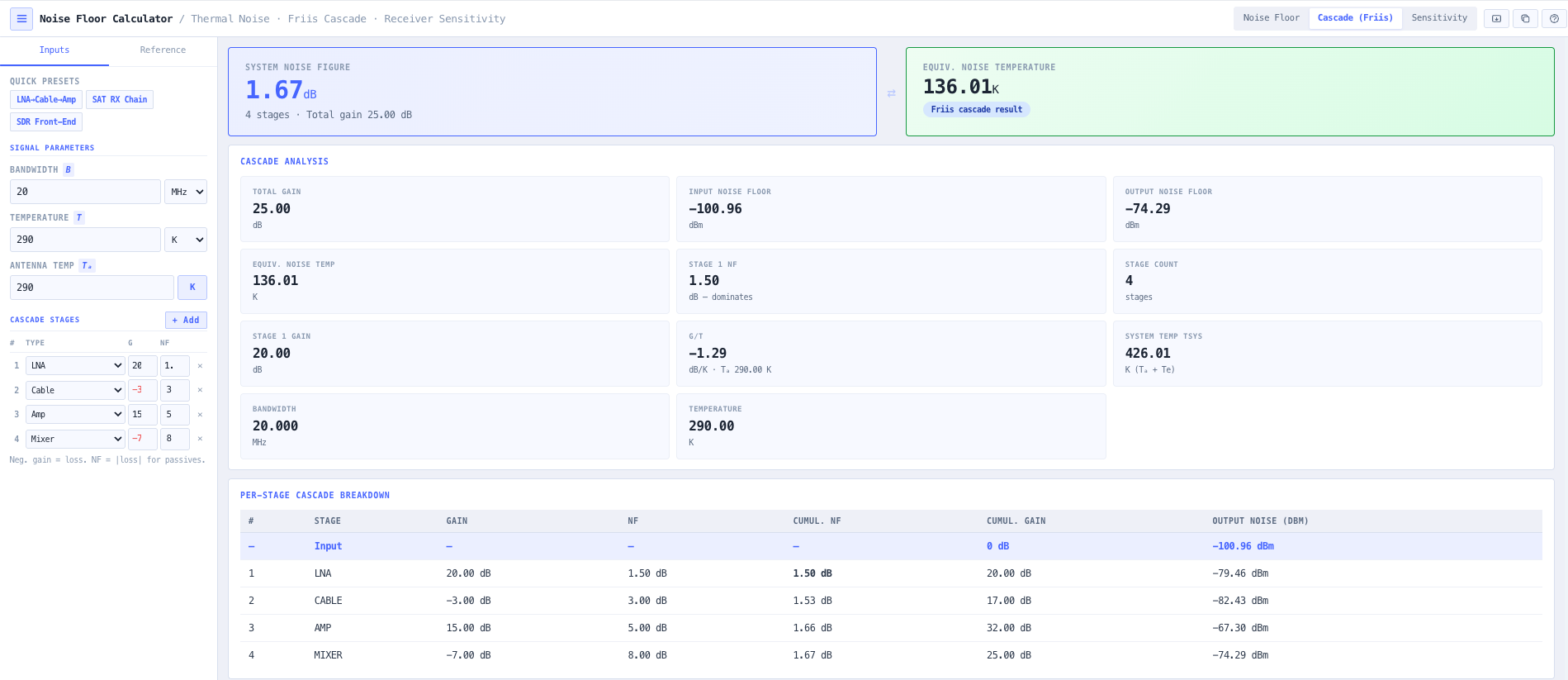Open the temperature K unit dropdown
This screenshot has height=680, width=1568.
point(186,240)
